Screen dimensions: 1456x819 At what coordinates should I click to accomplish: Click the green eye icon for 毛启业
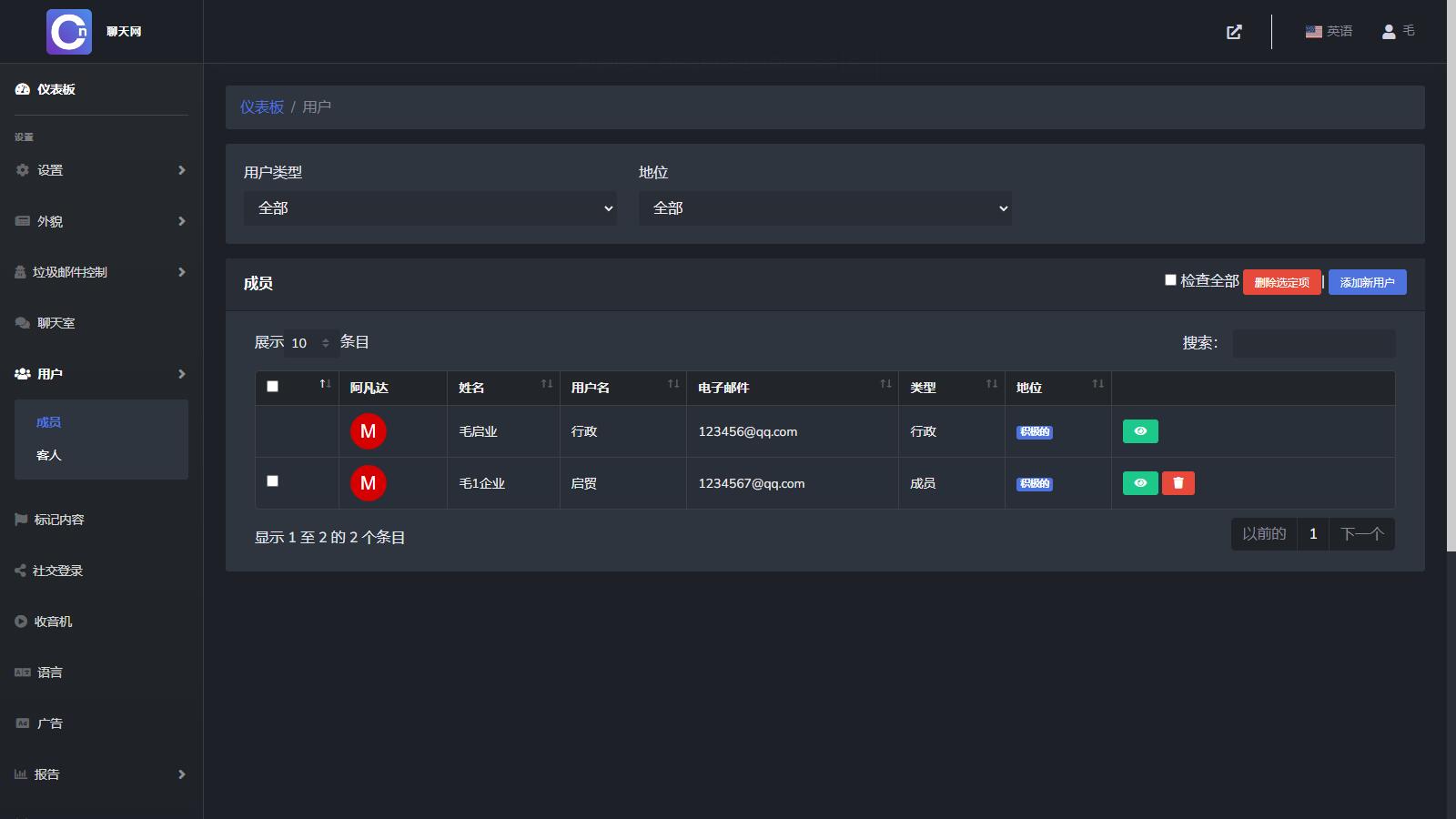(1140, 431)
